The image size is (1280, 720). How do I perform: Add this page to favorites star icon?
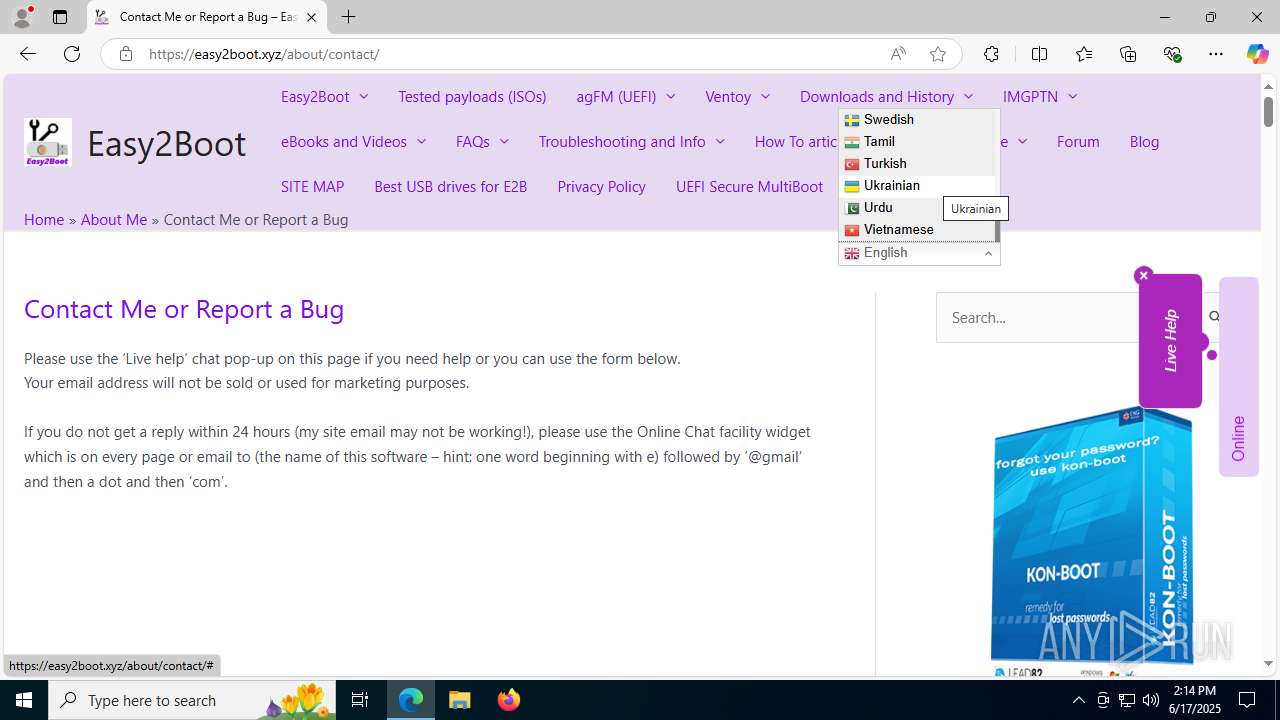(x=938, y=54)
